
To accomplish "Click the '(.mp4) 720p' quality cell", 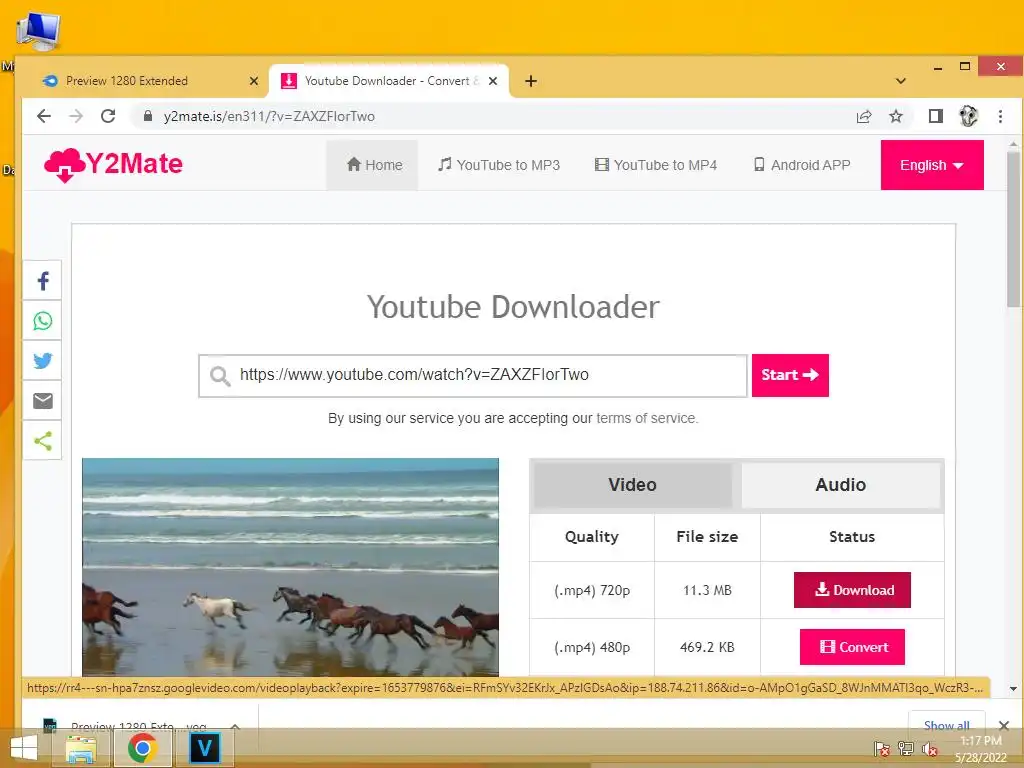I will 592,590.
